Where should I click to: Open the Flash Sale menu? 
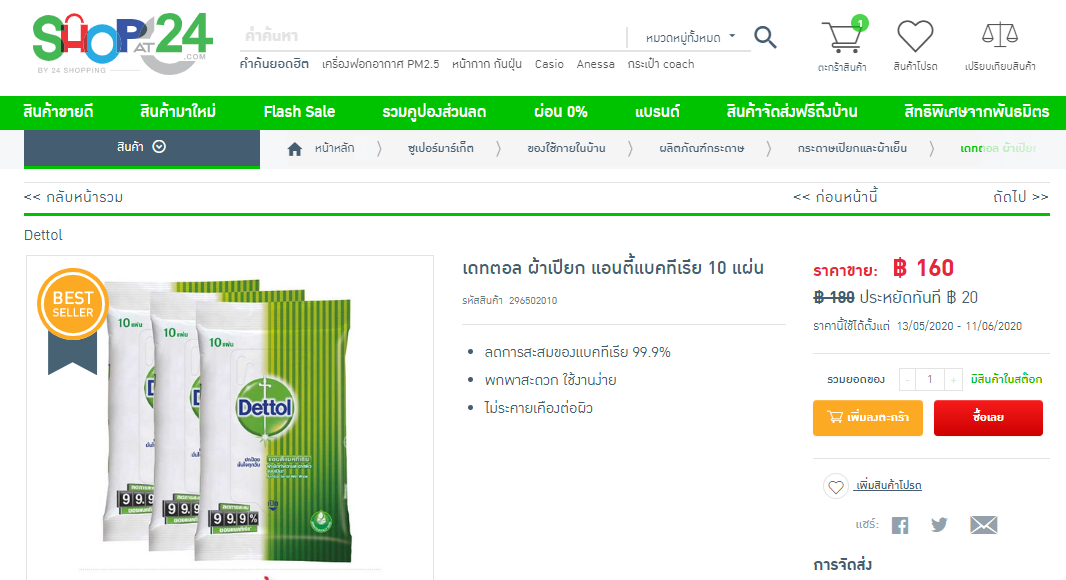[x=299, y=112]
